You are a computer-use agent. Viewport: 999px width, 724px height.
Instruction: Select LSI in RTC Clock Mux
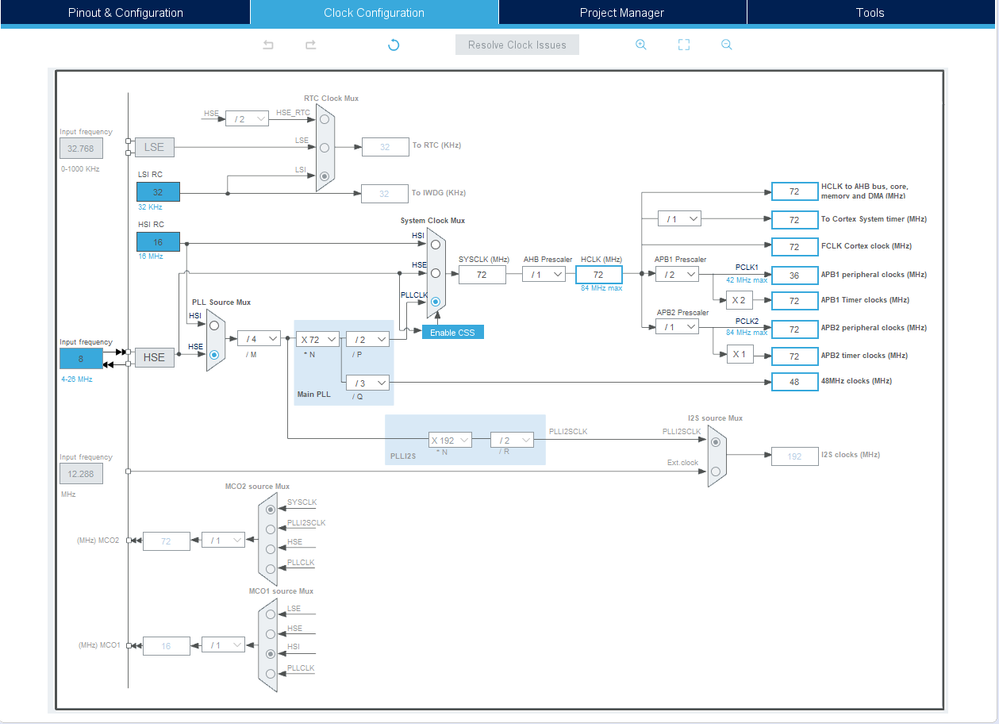pyautogui.click(x=325, y=176)
